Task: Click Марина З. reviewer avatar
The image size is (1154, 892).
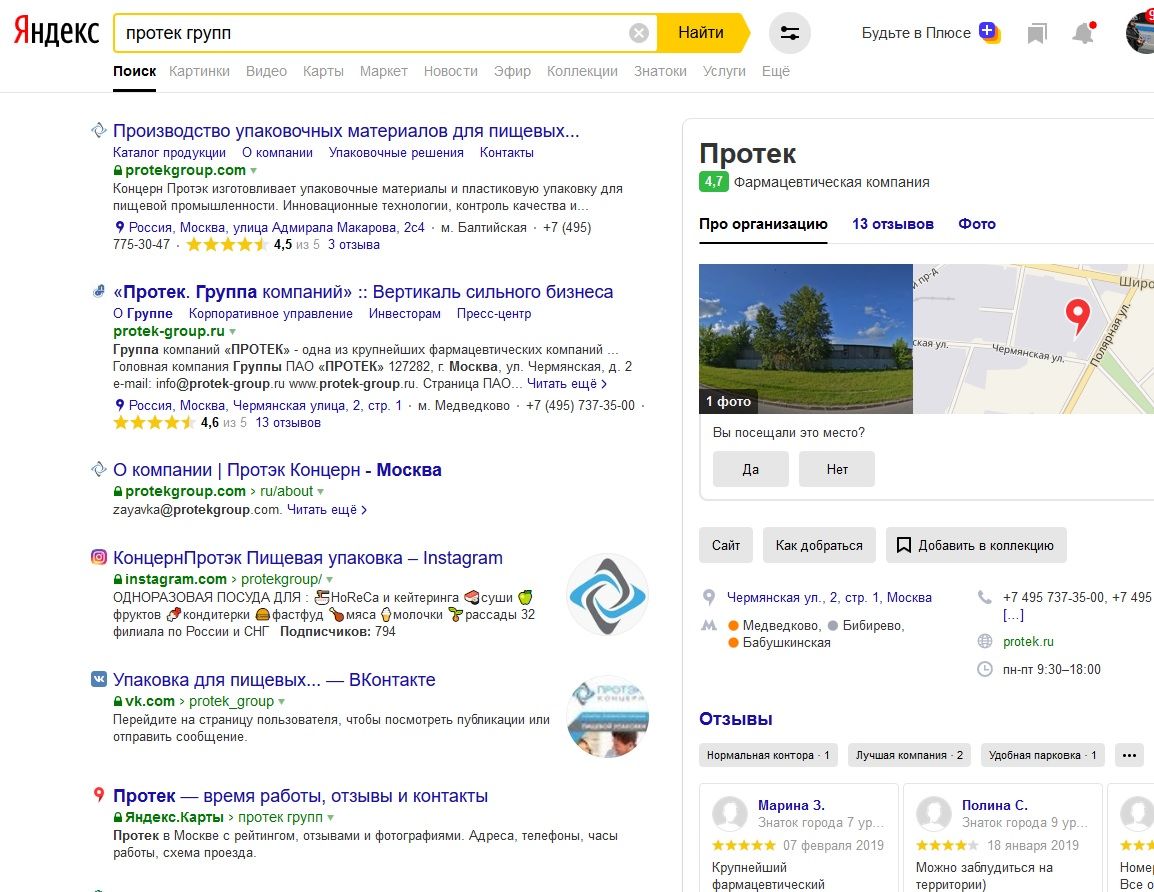Action: (730, 814)
